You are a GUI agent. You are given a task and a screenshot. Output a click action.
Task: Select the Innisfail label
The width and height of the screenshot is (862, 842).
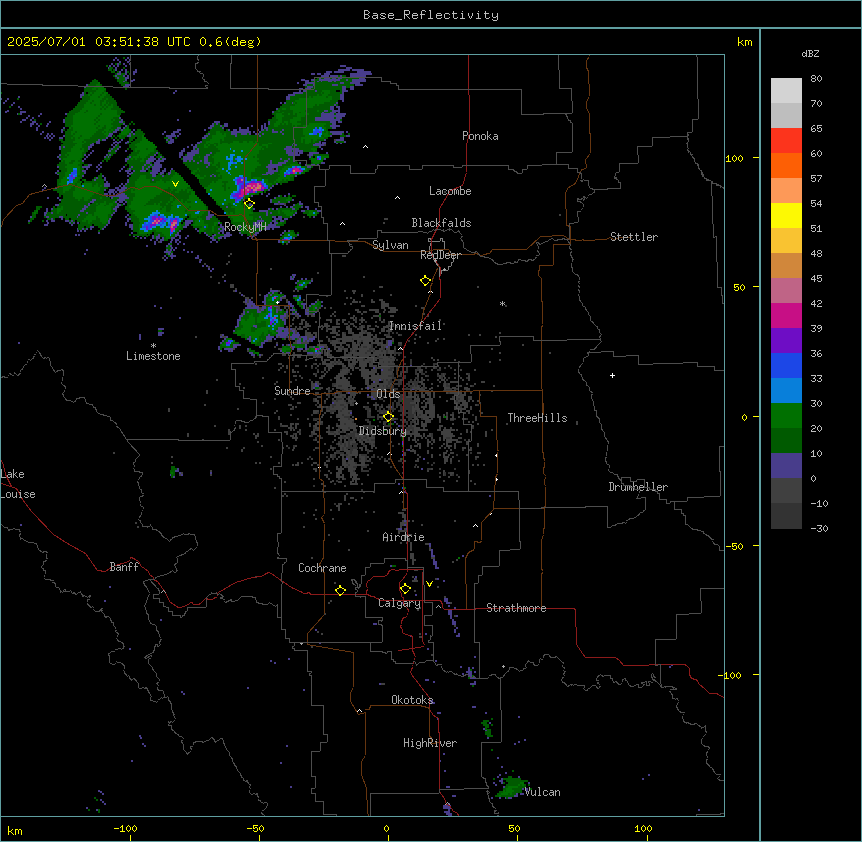416,326
